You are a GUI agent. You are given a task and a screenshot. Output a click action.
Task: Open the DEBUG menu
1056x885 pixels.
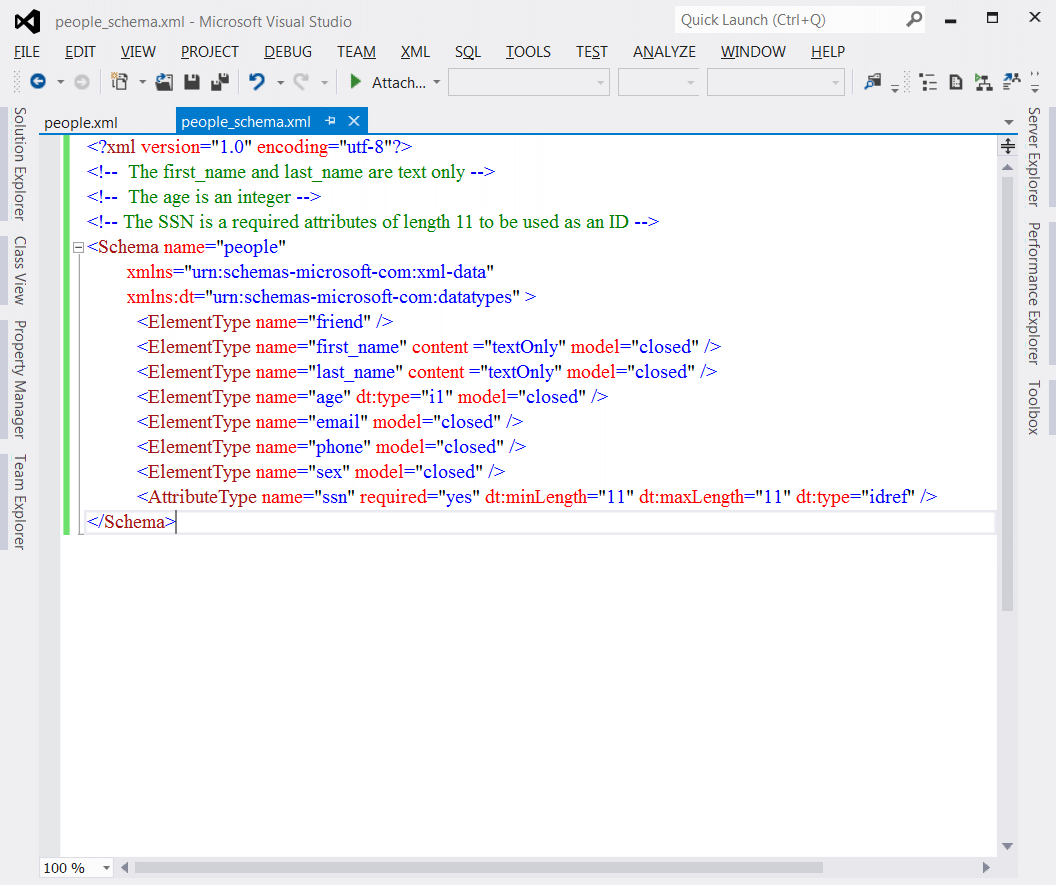(288, 52)
